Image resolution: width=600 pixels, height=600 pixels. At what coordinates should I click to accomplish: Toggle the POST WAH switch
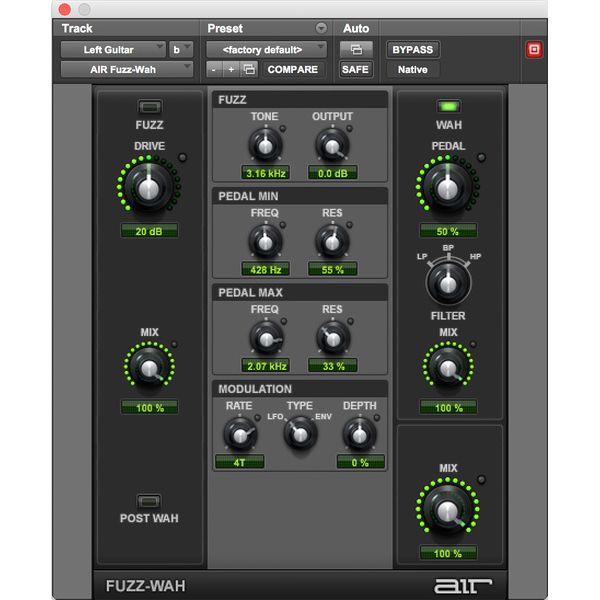click(x=149, y=501)
